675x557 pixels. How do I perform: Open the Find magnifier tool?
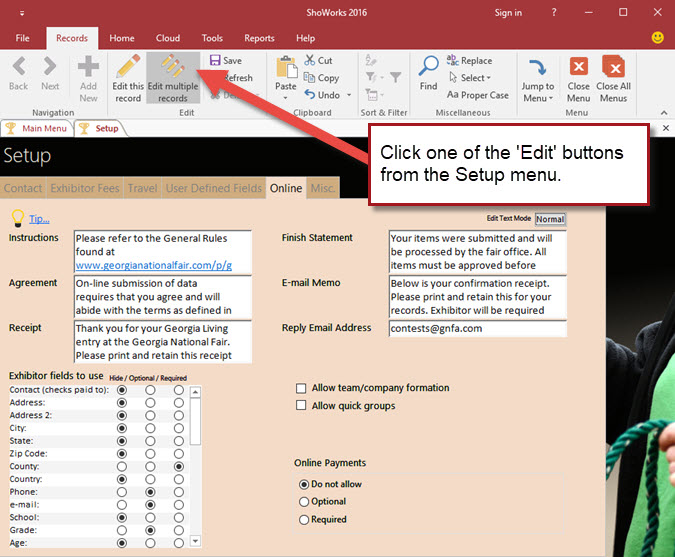[428, 68]
